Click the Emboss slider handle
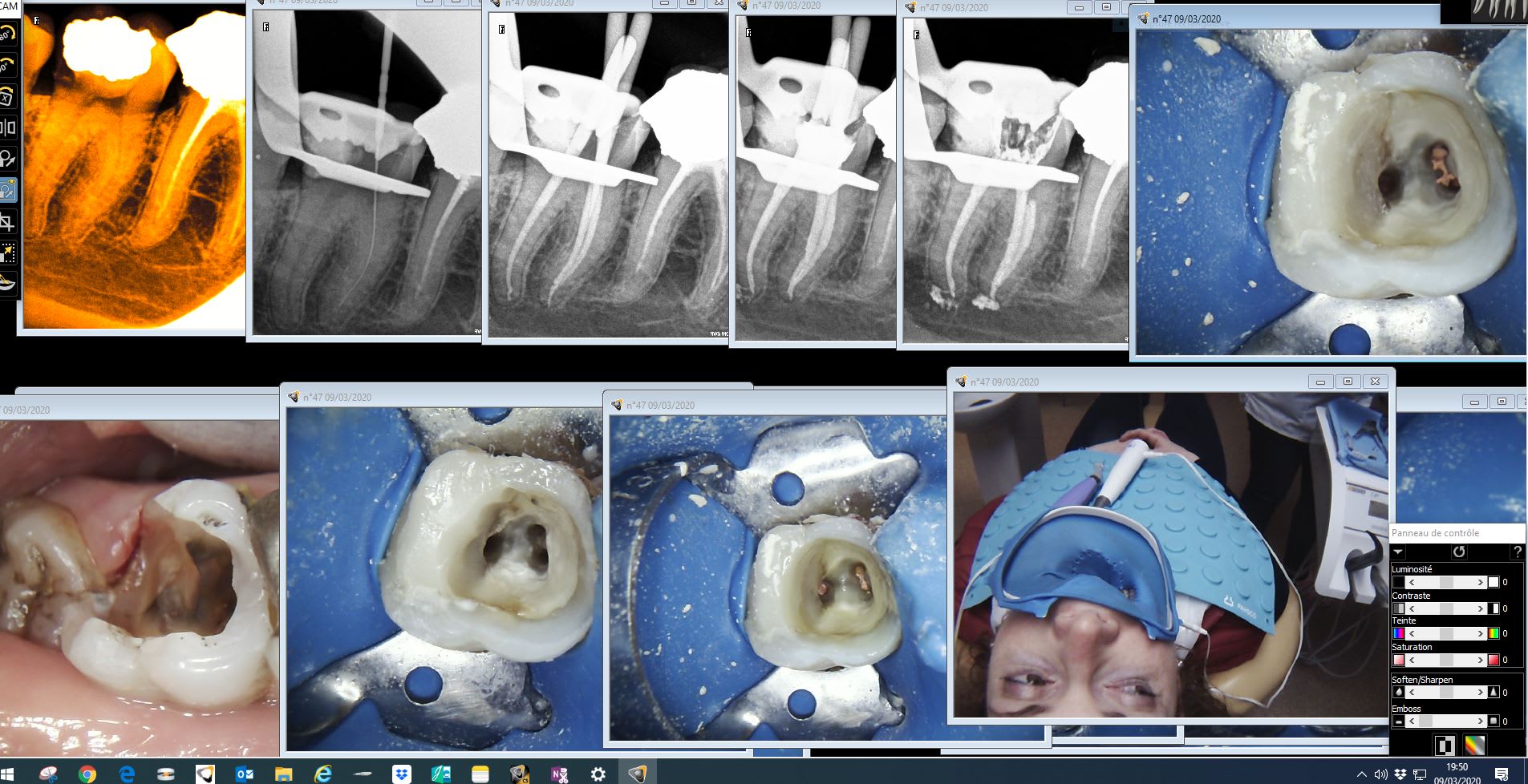This screenshot has width=1528, height=784. click(x=1425, y=721)
